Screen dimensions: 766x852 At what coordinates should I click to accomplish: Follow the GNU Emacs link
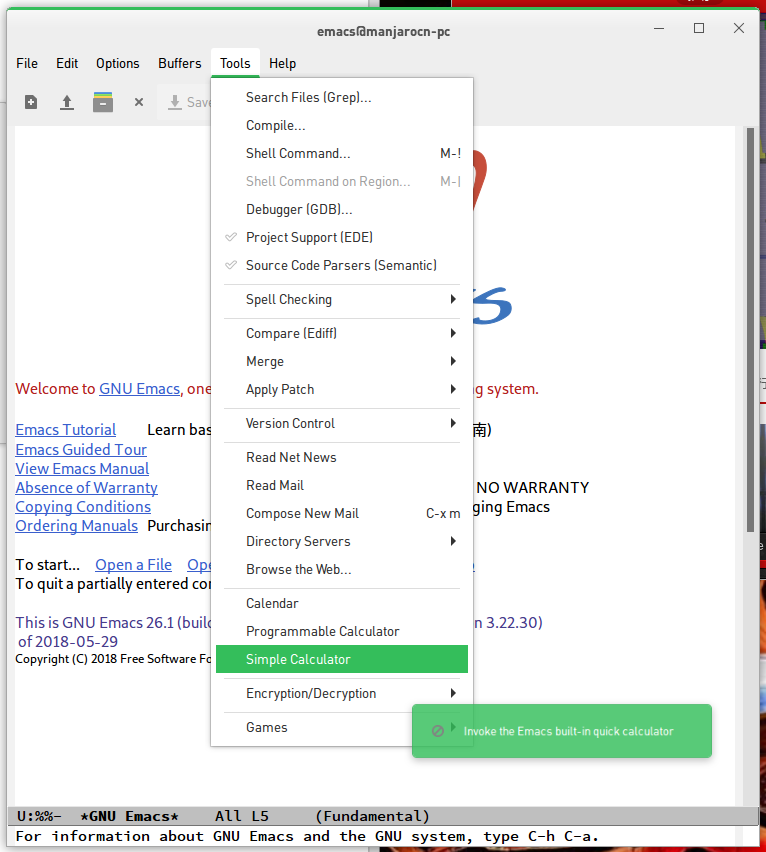(139, 389)
